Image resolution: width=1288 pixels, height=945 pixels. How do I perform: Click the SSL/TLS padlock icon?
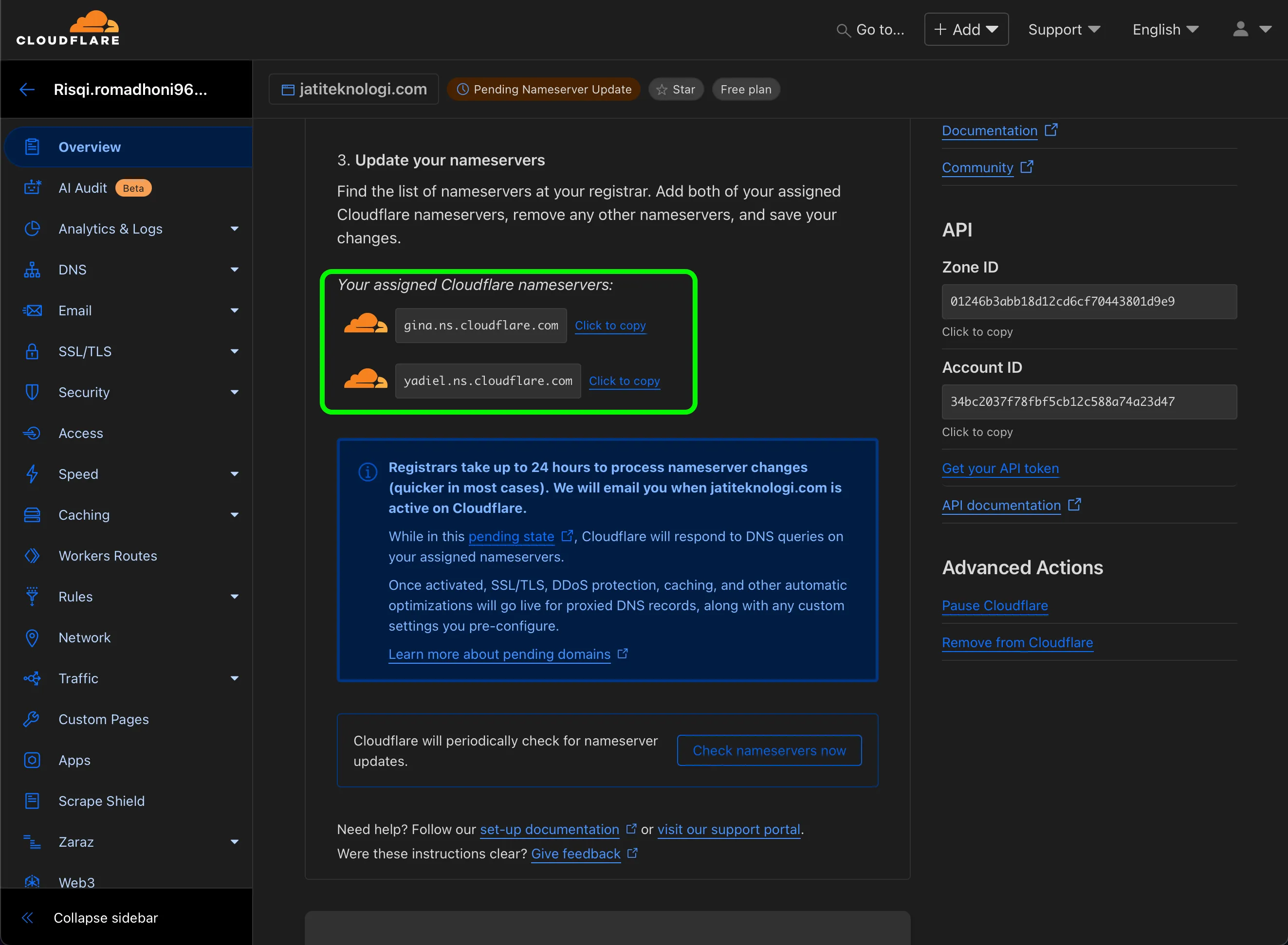[x=32, y=351]
